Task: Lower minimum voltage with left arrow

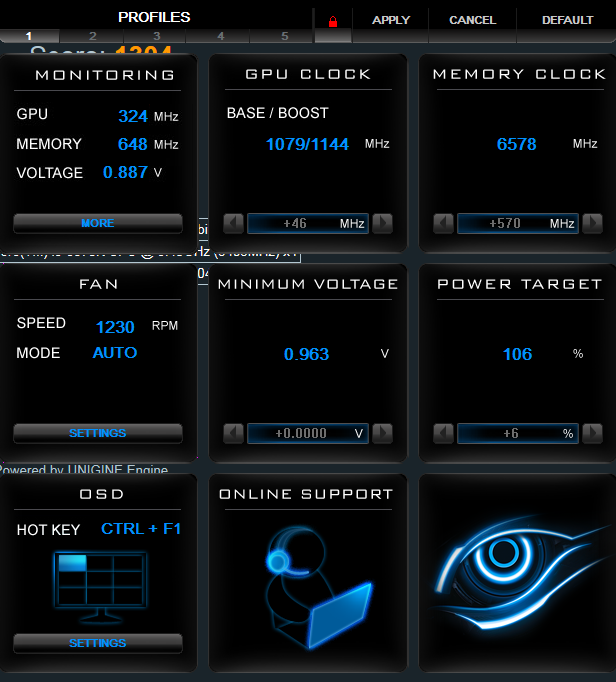Action: (x=234, y=434)
